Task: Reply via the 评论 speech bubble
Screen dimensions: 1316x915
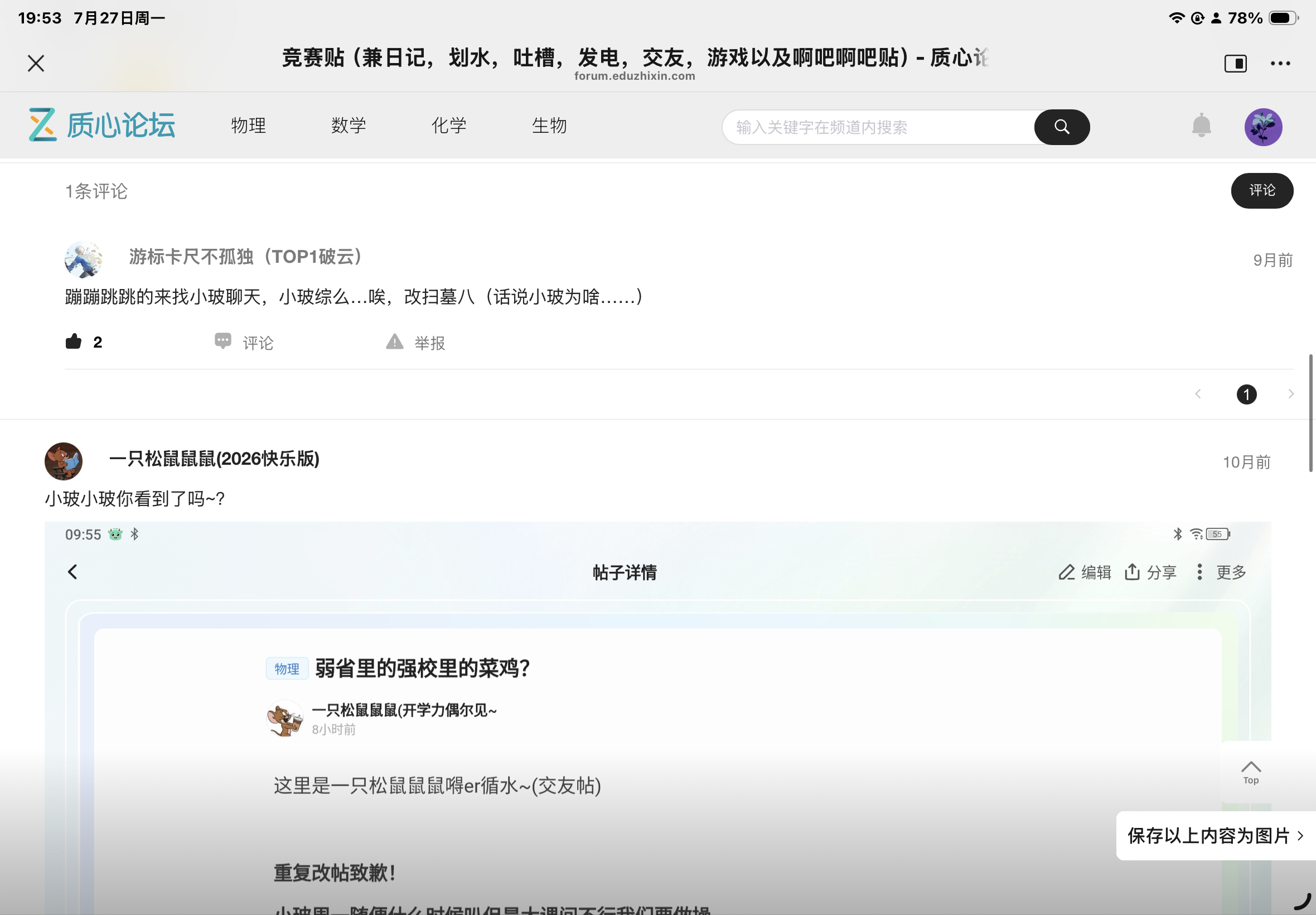Action: pyautogui.click(x=244, y=342)
